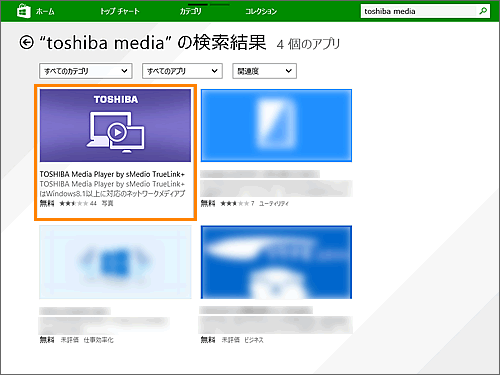Open the blue utility app thumbnail
The image size is (500, 375).
276,125
